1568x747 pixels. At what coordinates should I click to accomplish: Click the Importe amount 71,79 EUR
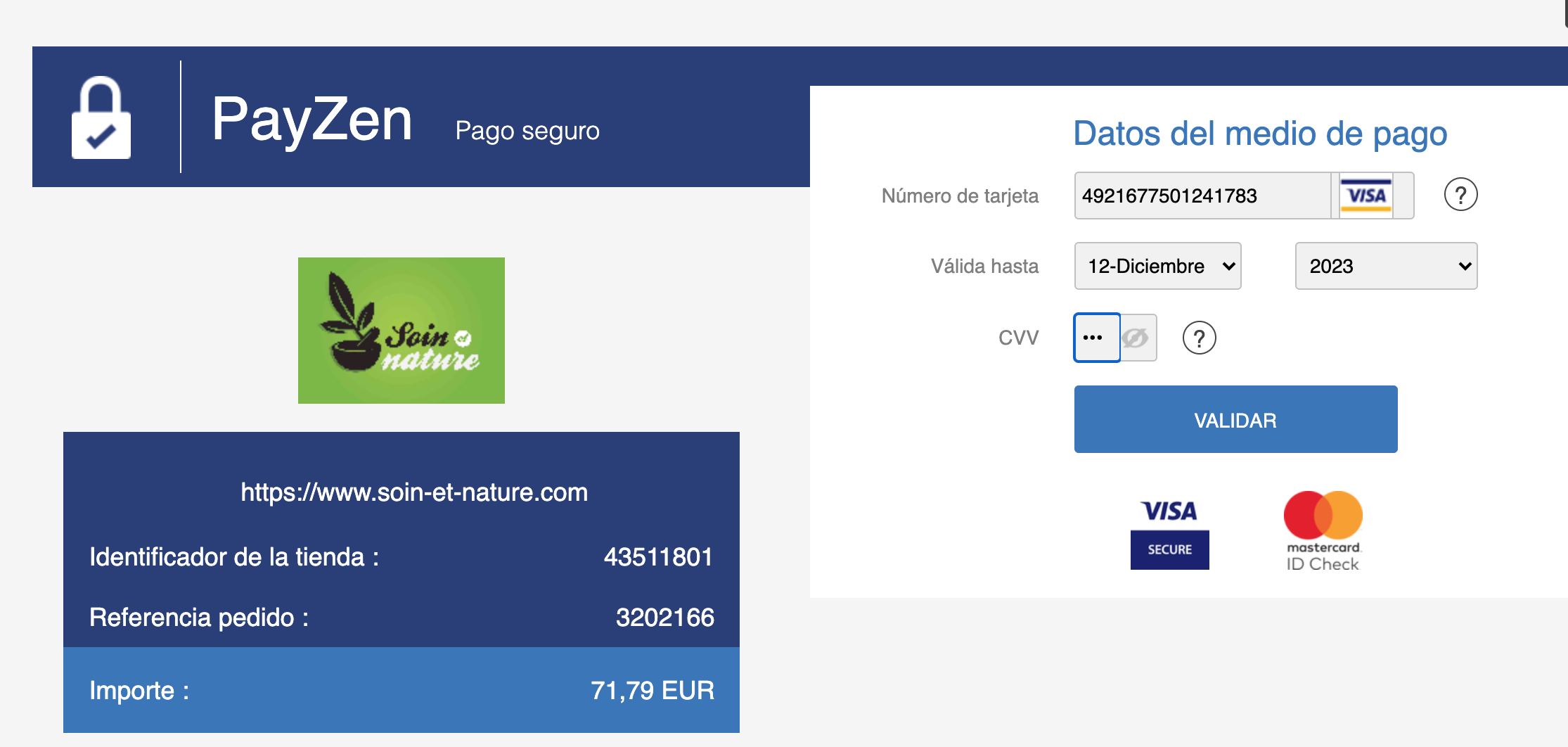coord(652,691)
